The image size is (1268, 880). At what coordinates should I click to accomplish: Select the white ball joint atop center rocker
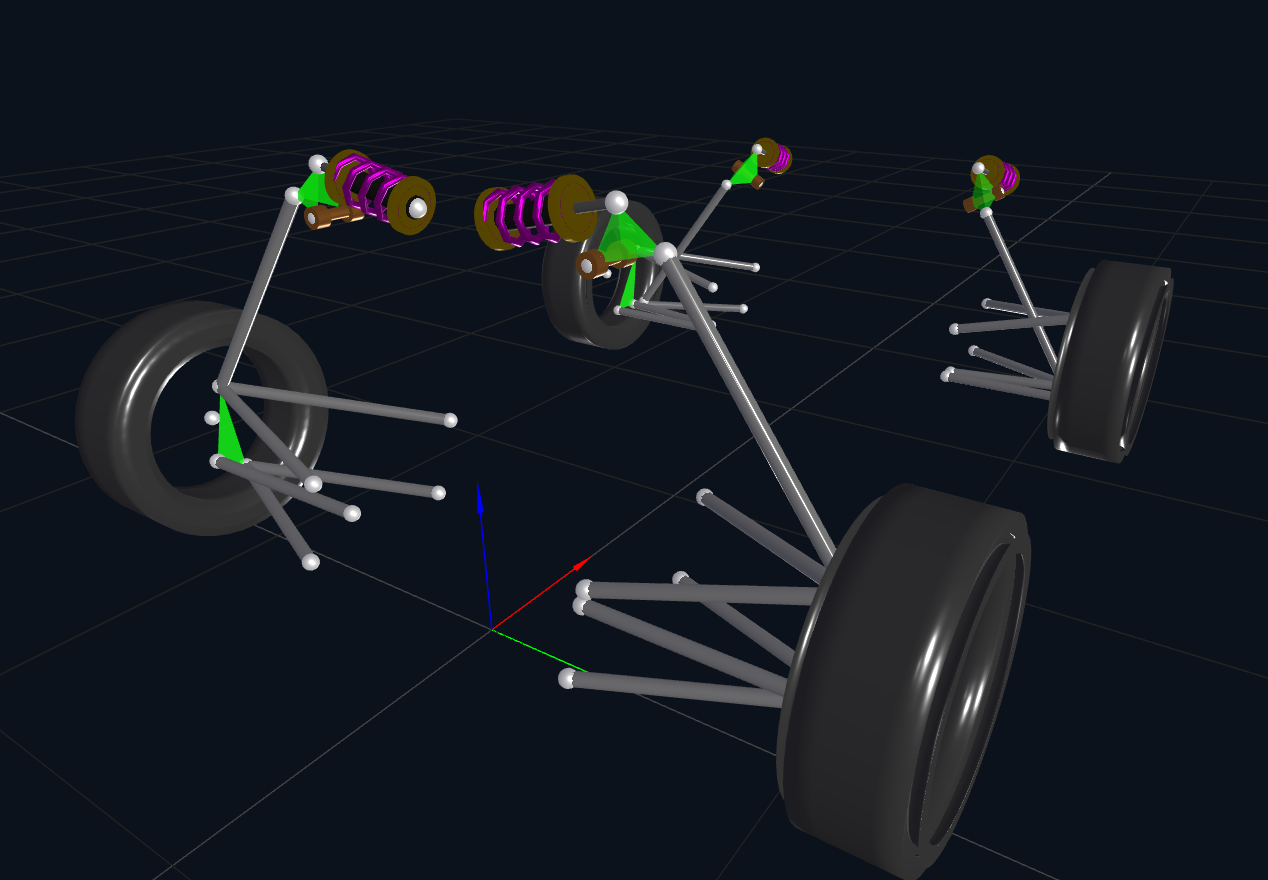point(616,203)
